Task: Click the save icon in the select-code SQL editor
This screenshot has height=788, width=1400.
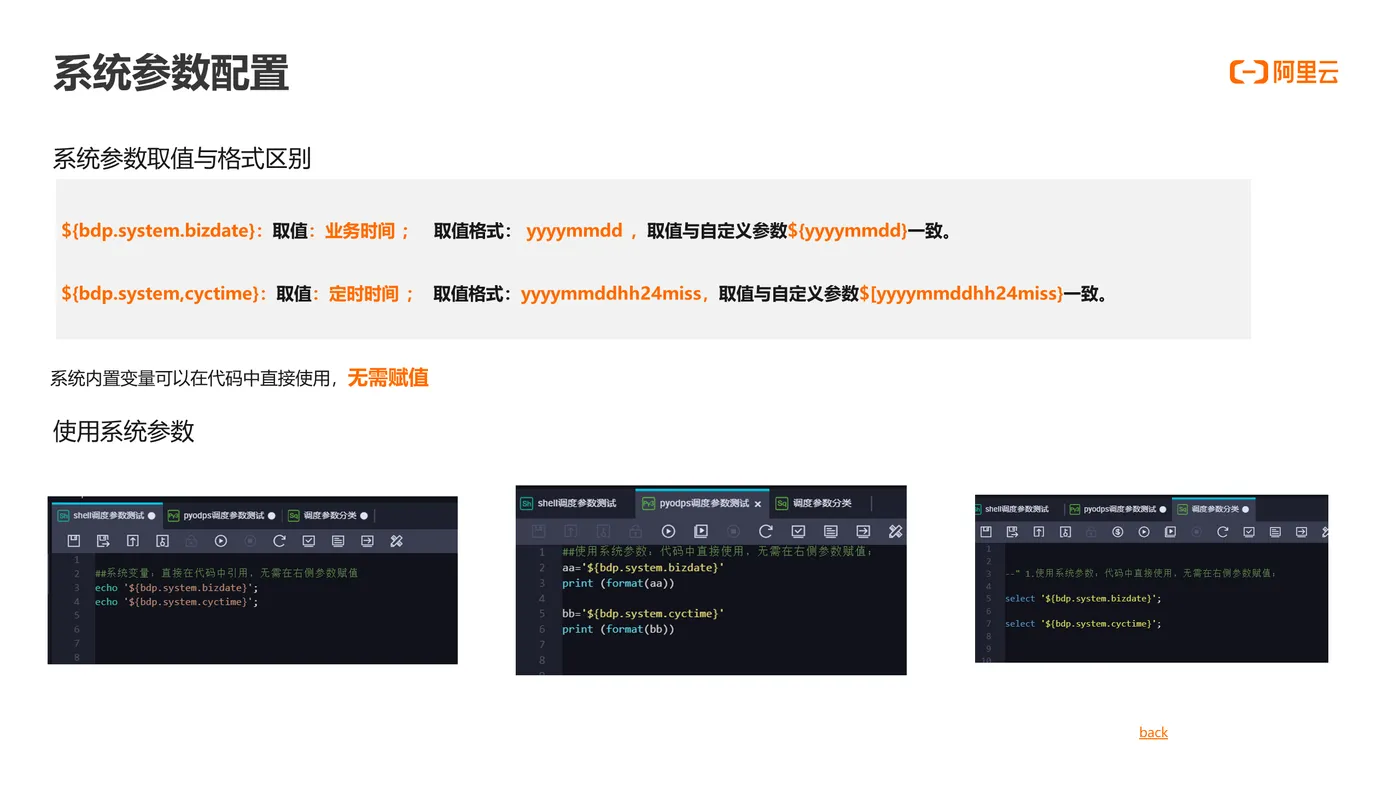Action: click(986, 532)
